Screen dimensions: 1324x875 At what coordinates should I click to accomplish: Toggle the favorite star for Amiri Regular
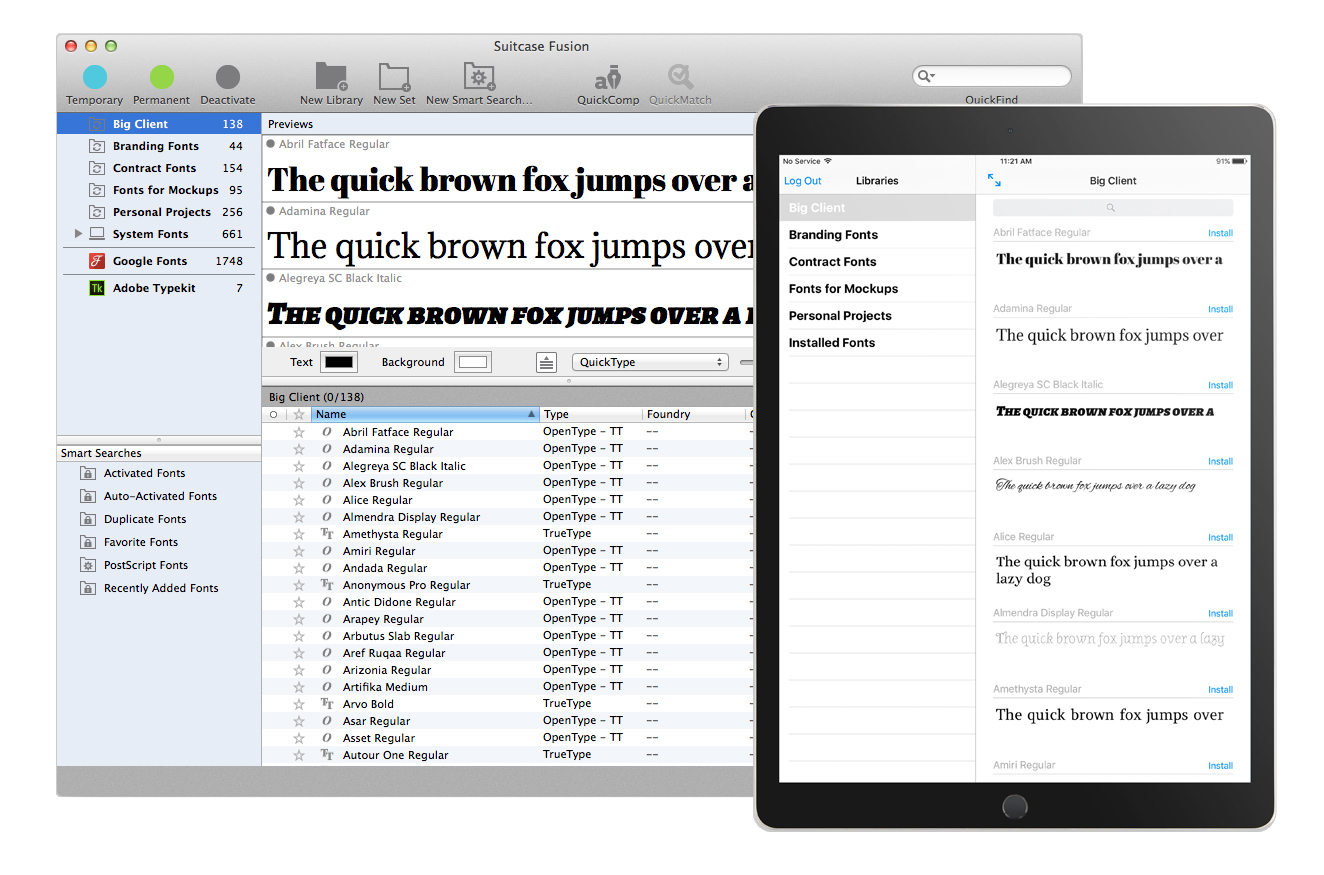coord(298,551)
